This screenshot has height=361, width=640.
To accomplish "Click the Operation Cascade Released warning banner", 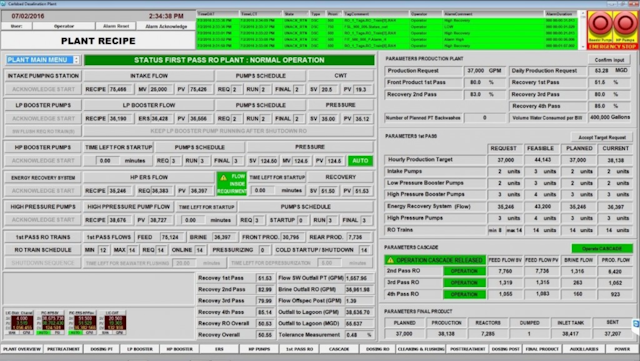I will click(435, 260).
